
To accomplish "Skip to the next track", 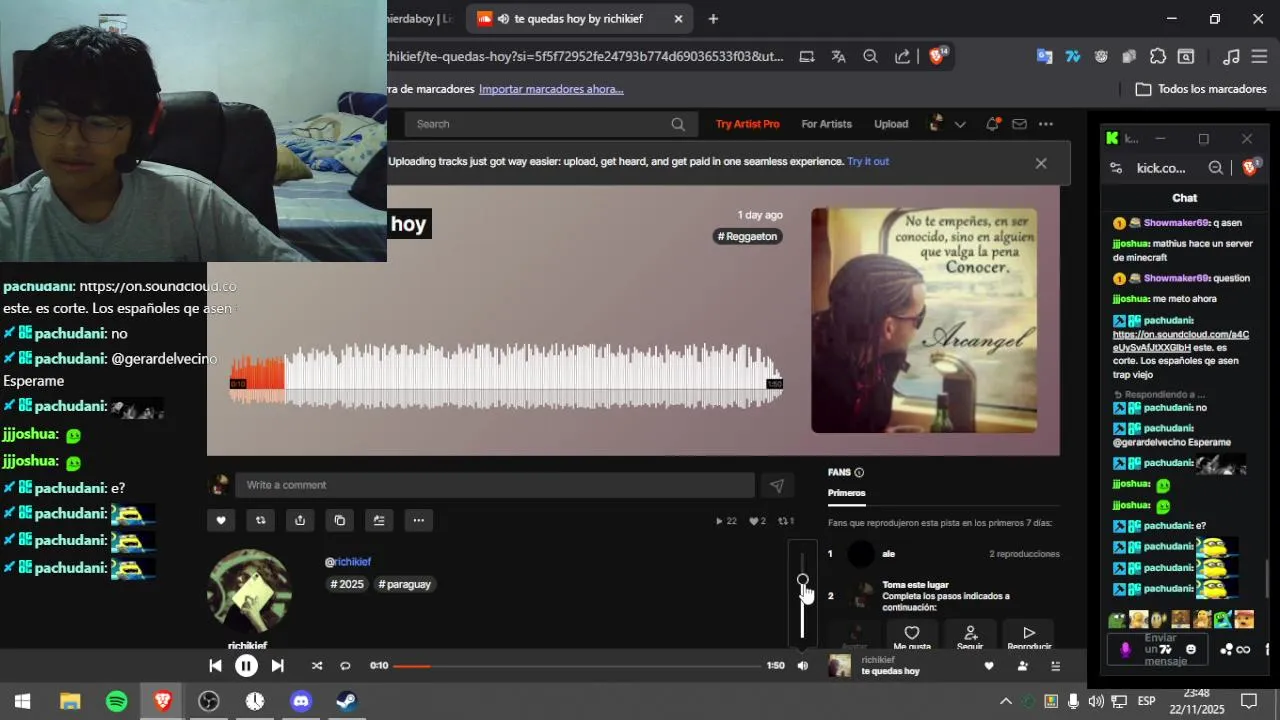I will coord(278,666).
